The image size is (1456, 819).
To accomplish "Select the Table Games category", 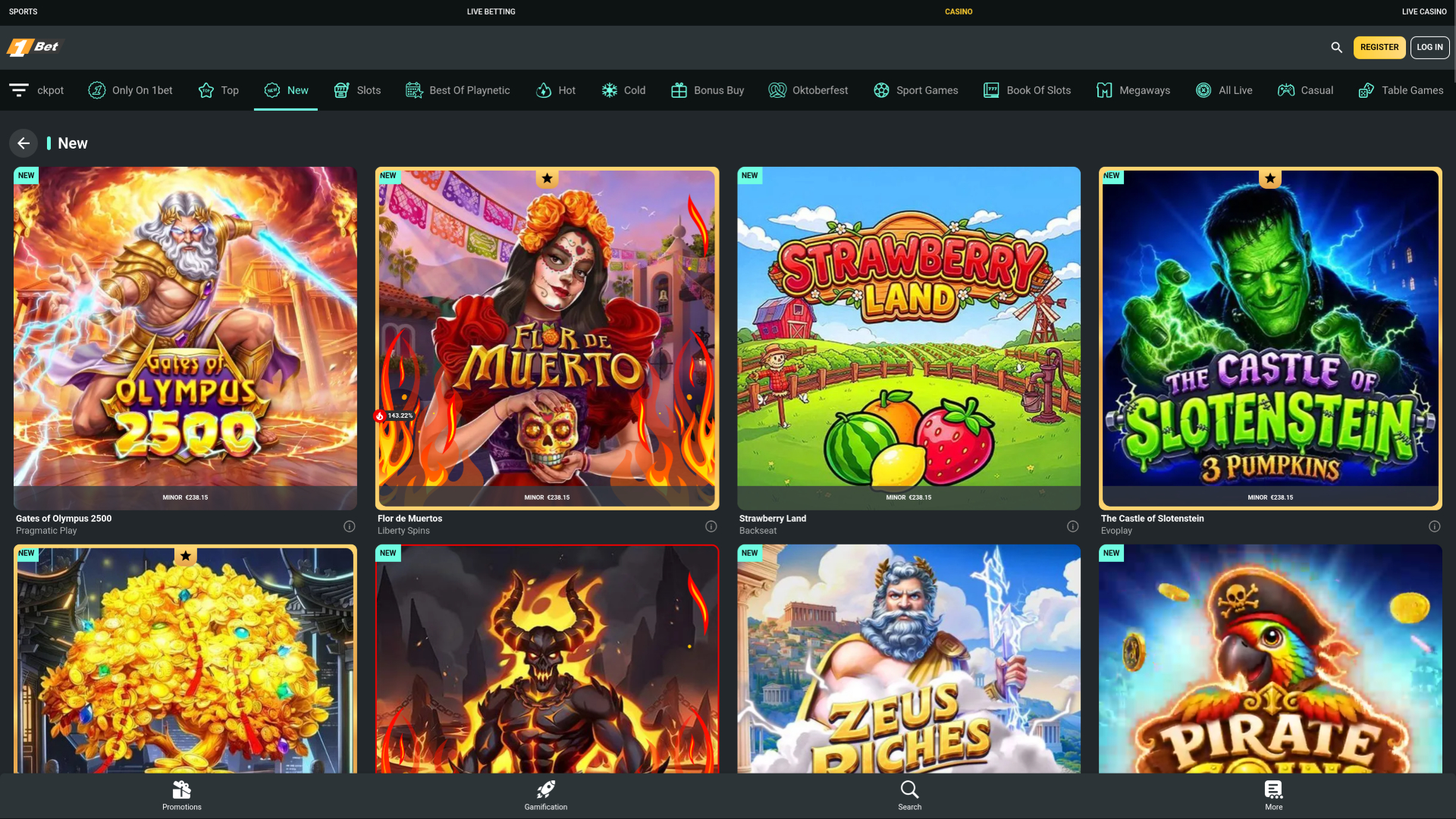I will pyautogui.click(x=1401, y=90).
